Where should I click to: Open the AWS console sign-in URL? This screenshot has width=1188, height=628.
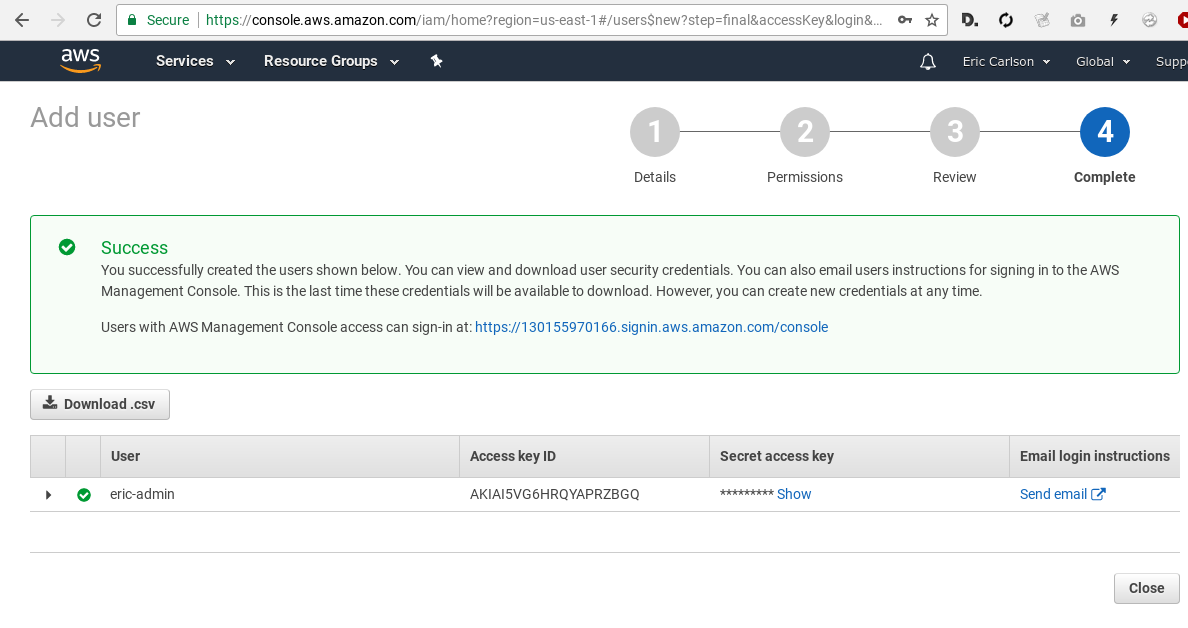pyautogui.click(x=652, y=327)
